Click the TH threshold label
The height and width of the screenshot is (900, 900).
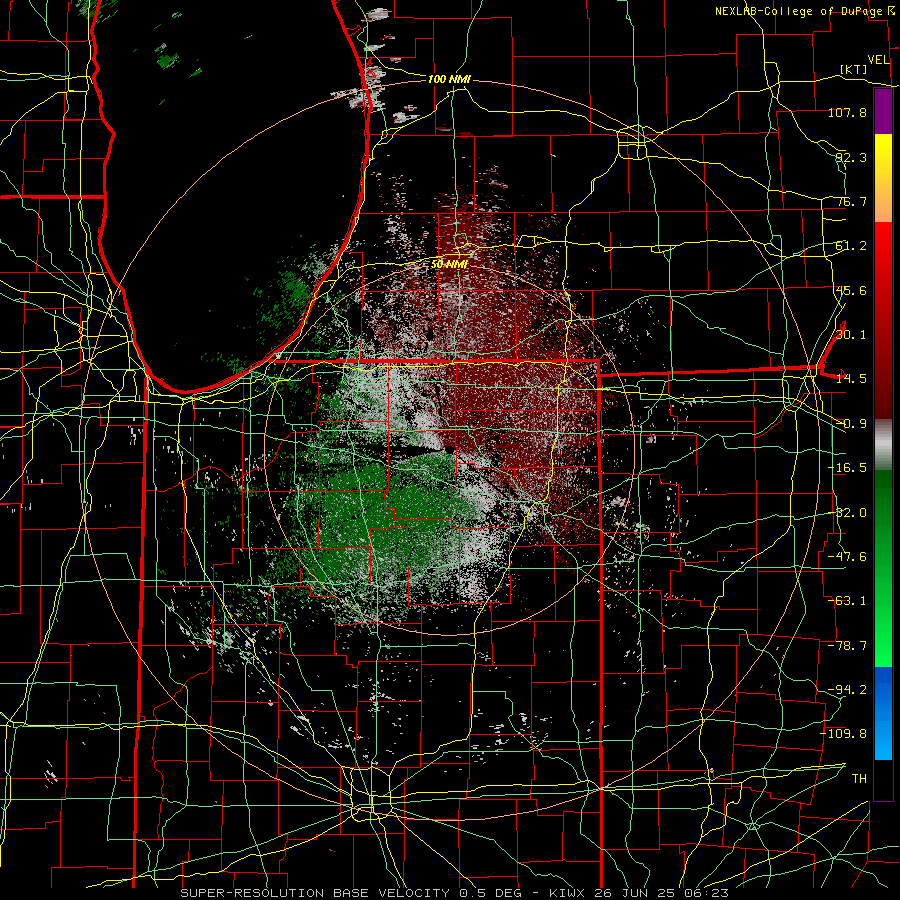point(859,779)
